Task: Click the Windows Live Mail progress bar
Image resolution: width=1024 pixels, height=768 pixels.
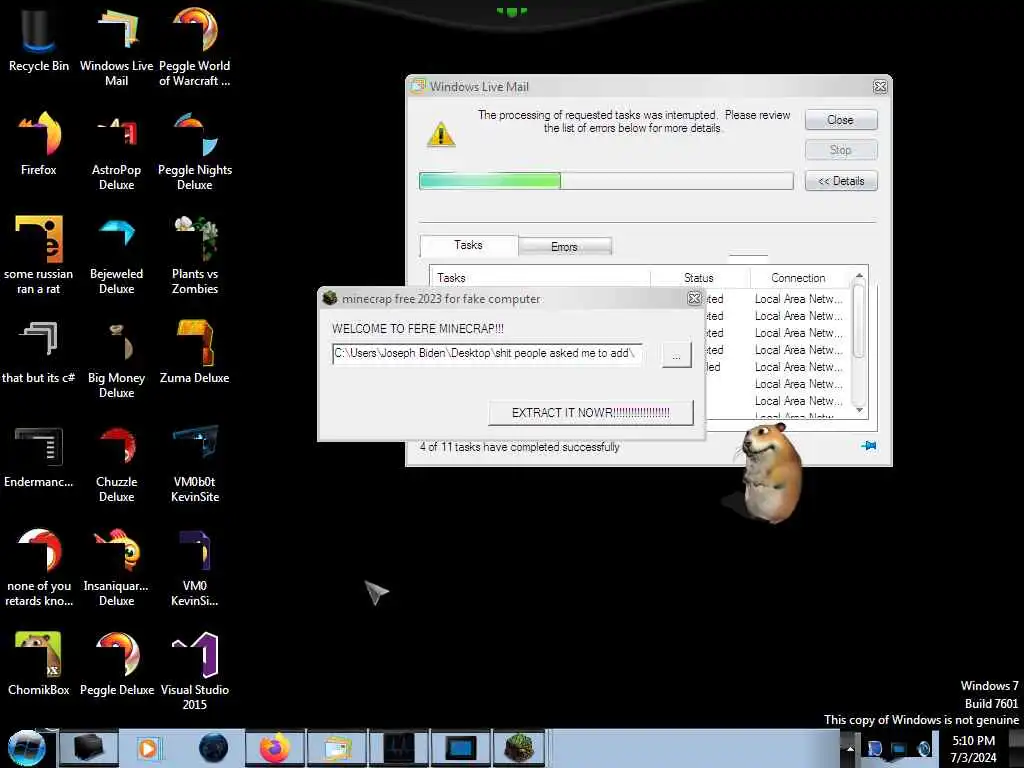Action: 606,181
